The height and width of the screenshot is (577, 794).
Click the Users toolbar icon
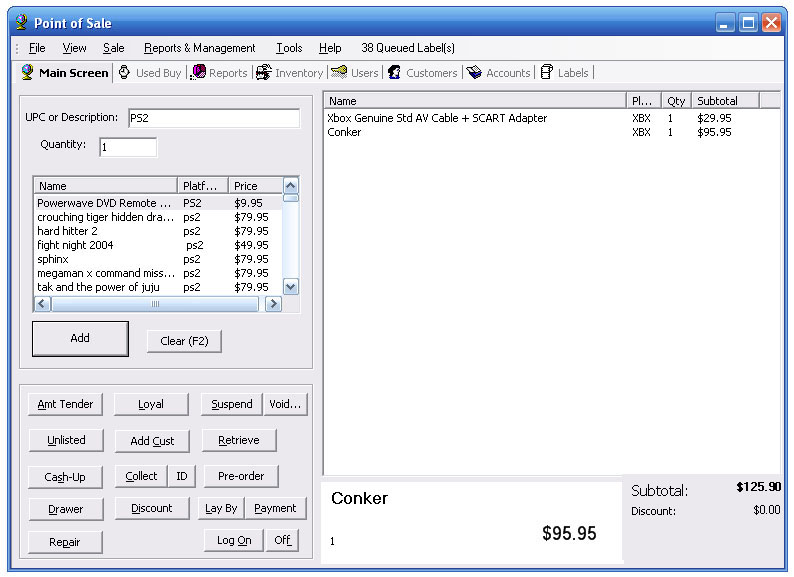pos(340,73)
